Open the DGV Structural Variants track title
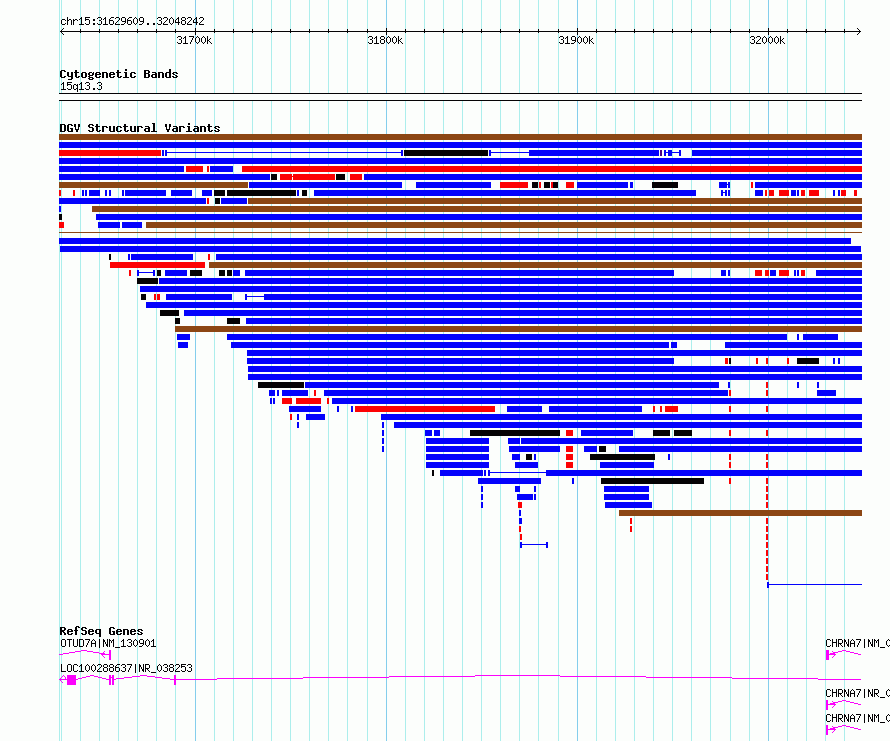 140,128
